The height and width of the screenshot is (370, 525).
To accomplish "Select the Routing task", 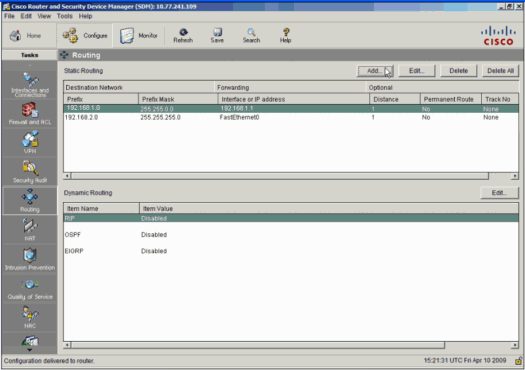I will coord(30,201).
